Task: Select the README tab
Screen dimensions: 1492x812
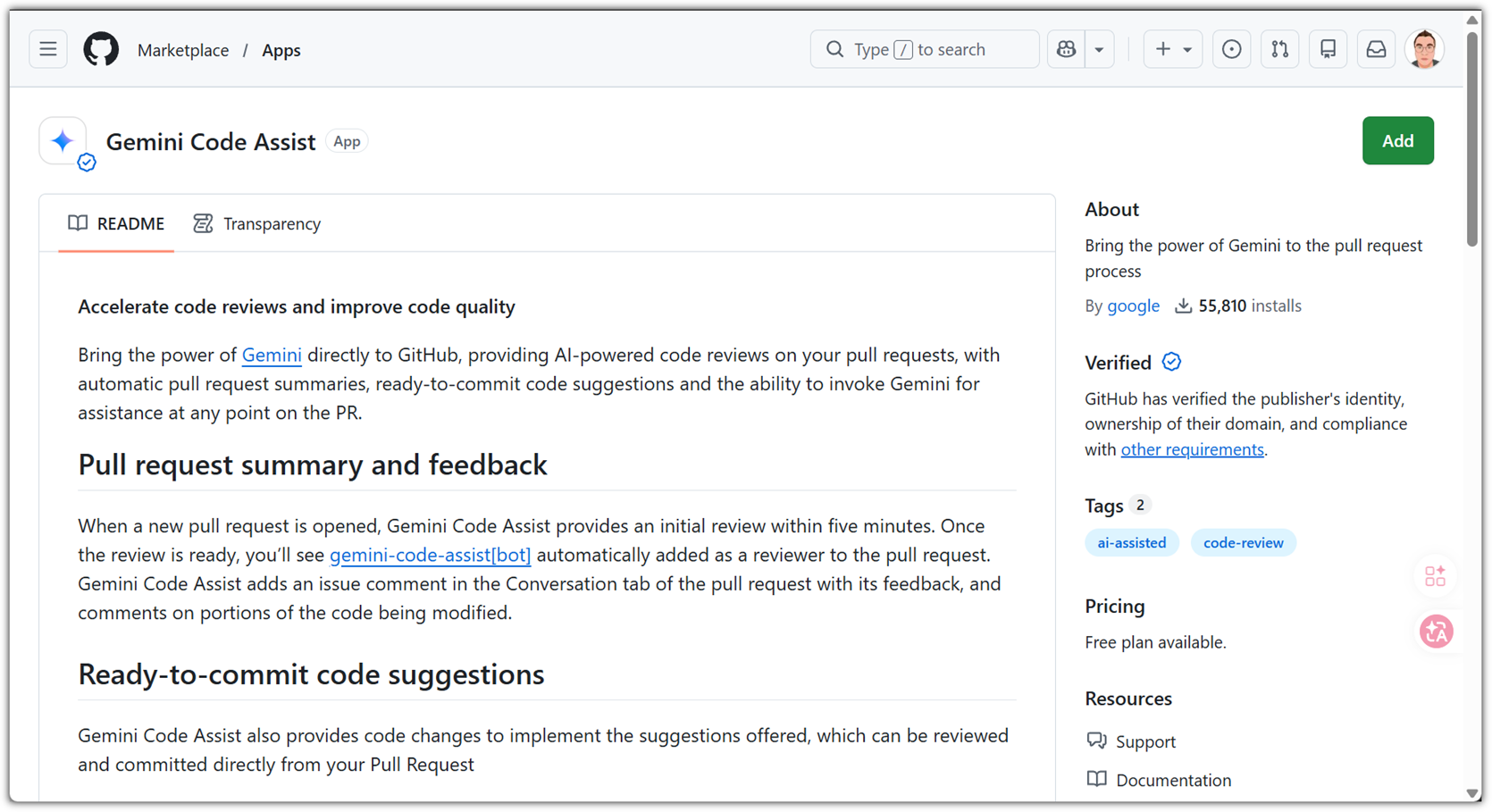Action: pyautogui.click(x=116, y=223)
